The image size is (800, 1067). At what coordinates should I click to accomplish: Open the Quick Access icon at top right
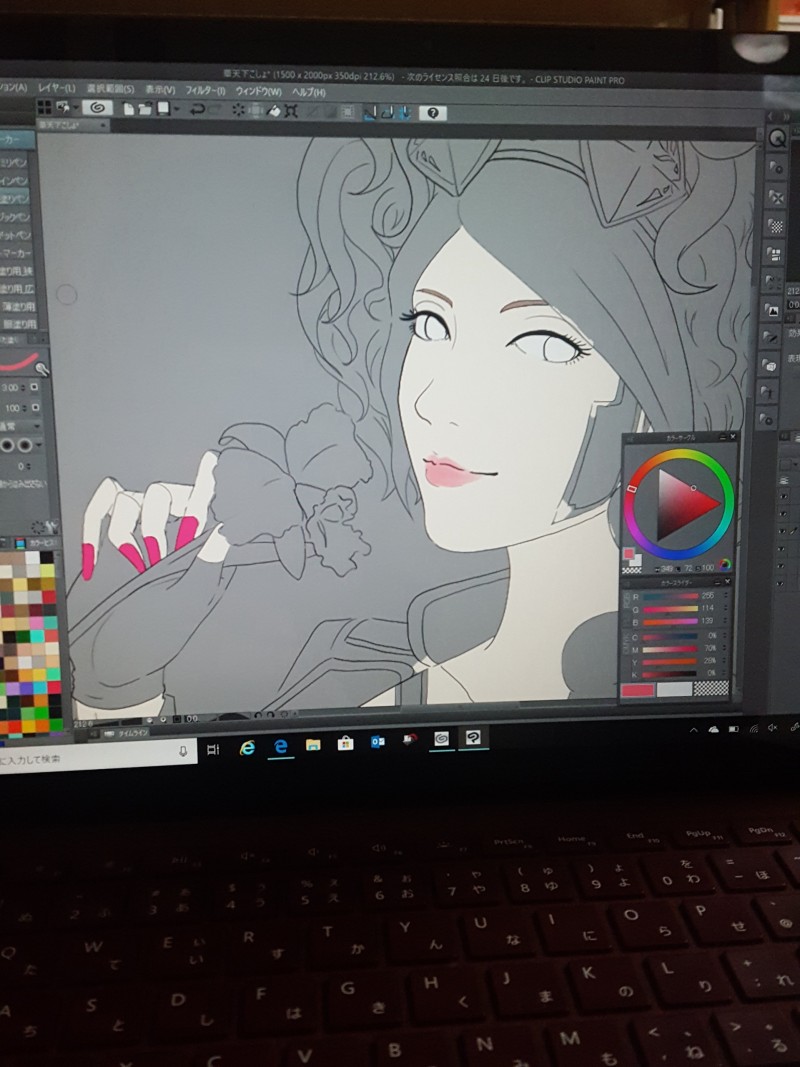[777, 139]
